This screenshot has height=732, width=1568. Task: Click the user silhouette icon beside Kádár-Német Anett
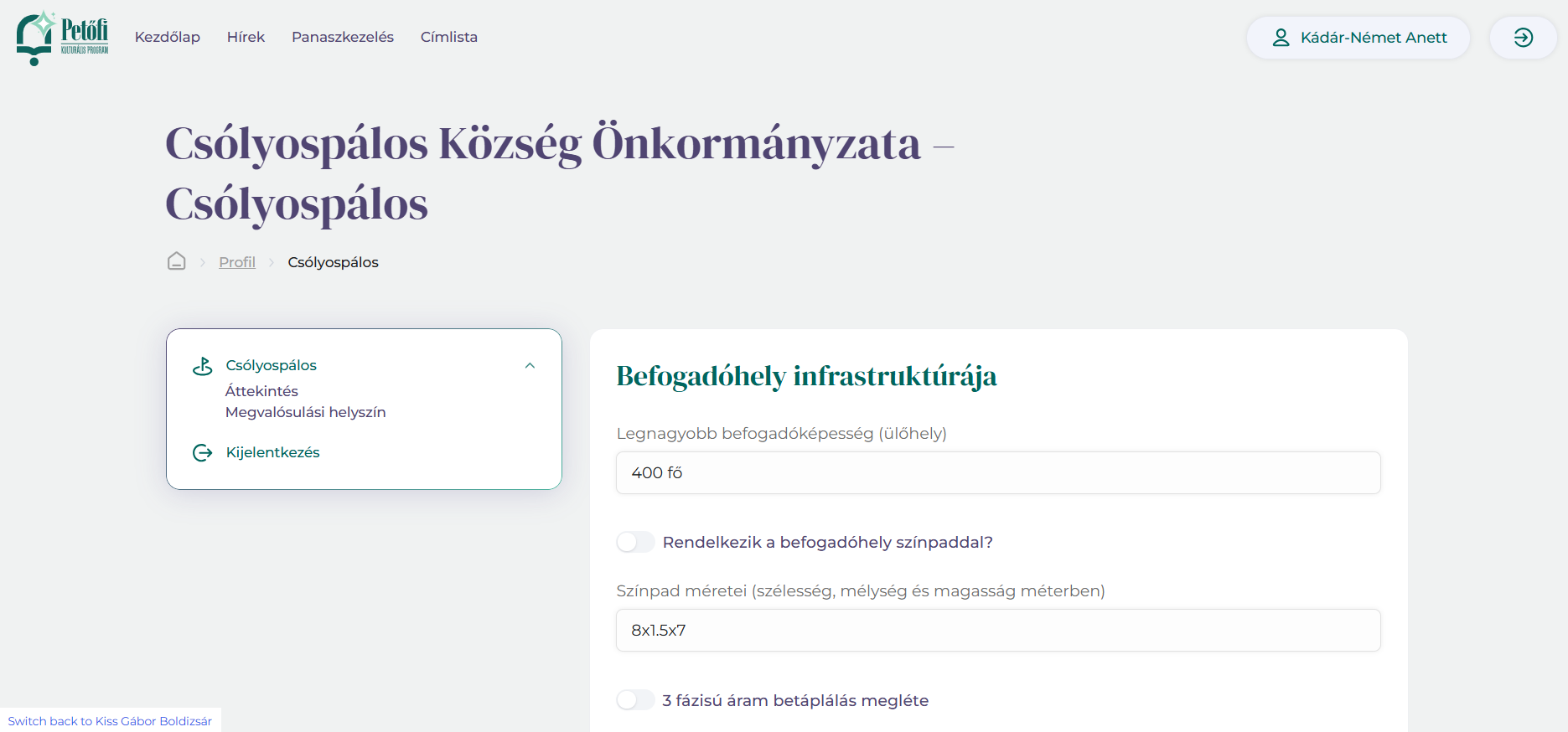(x=1281, y=38)
